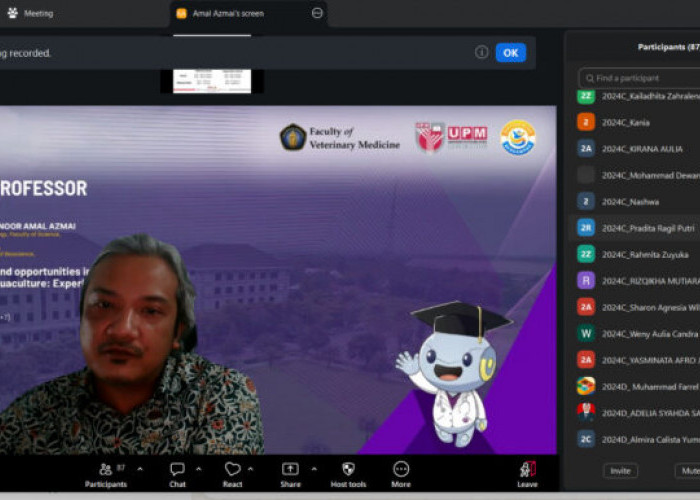Image resolution: width=700 pixels, height=500 pixels.
Task: Click green W avatar of 2024C_Weny Aulia Candra
Action: point(586,333)
